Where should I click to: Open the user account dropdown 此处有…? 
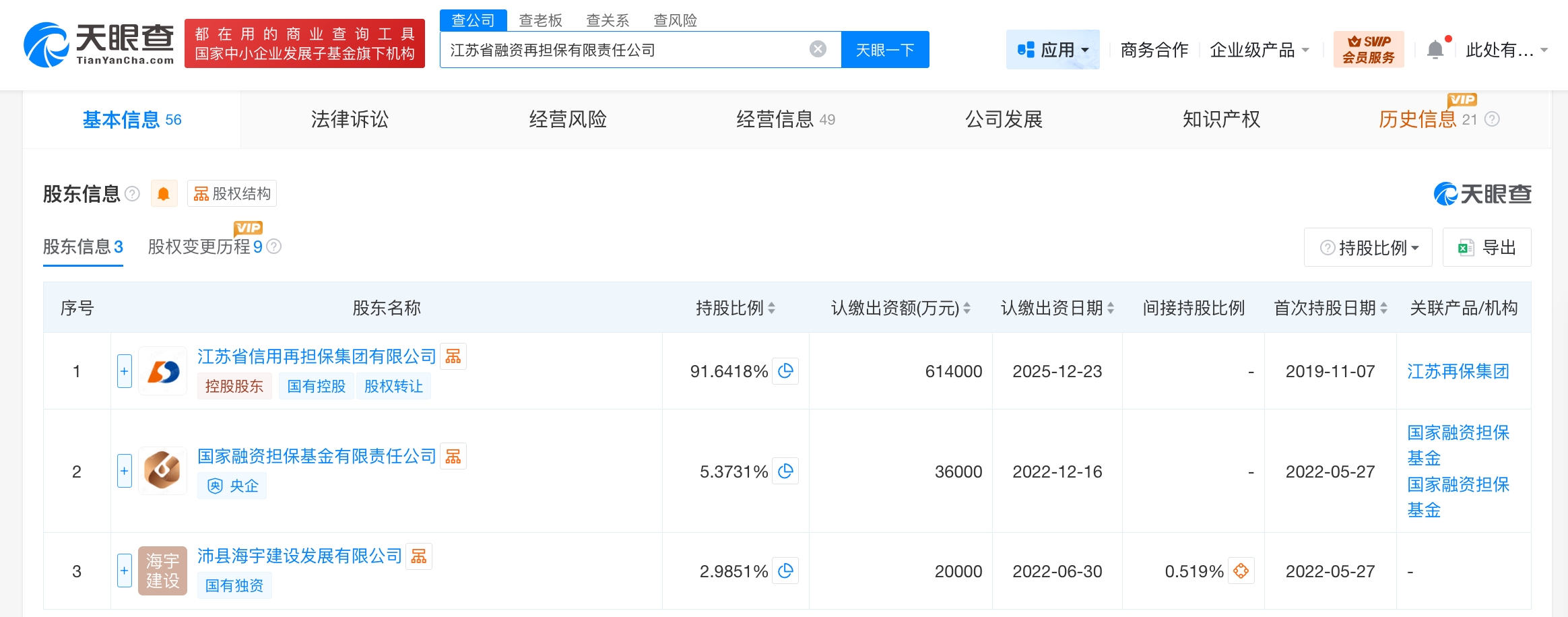1507,50
